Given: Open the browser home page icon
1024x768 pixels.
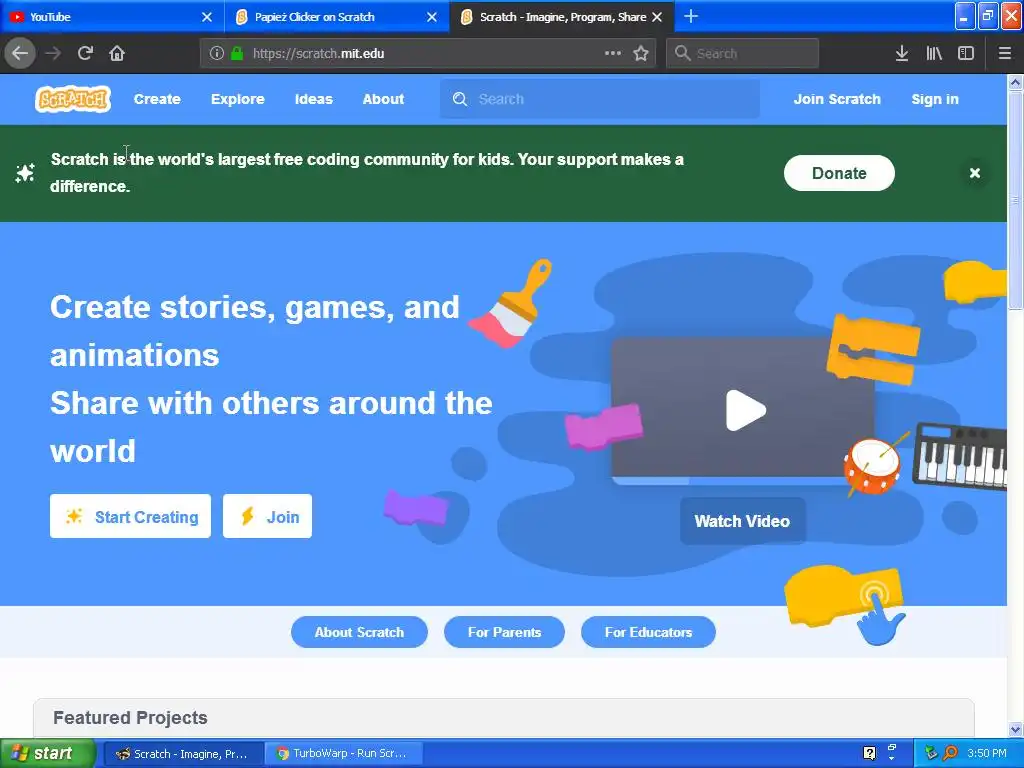Looking at the screenshot, I should (x=117, y=53).
